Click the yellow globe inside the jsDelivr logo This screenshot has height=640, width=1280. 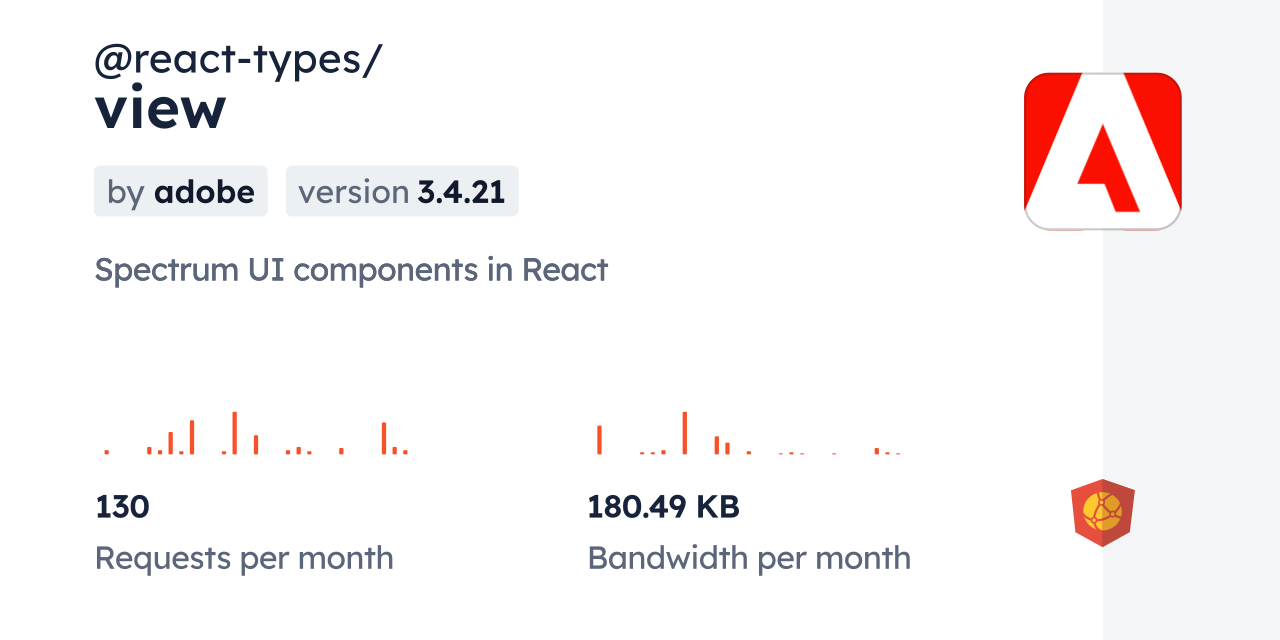click(x=1102, y=510)
